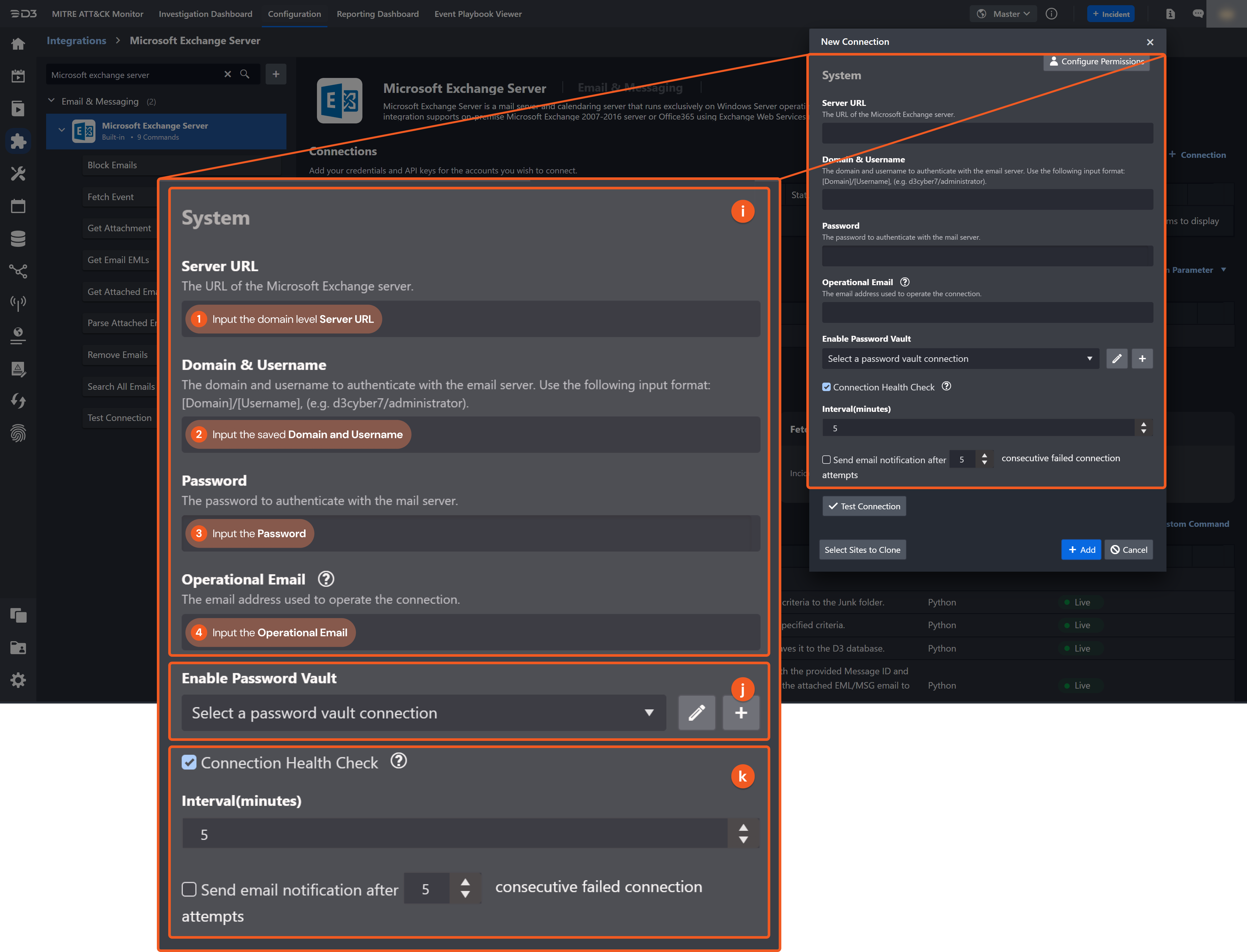This screenshot has width=1247, height=952.
Task: Uncheck the large Connection Health Check checkbox
Action: pos(189,763)
